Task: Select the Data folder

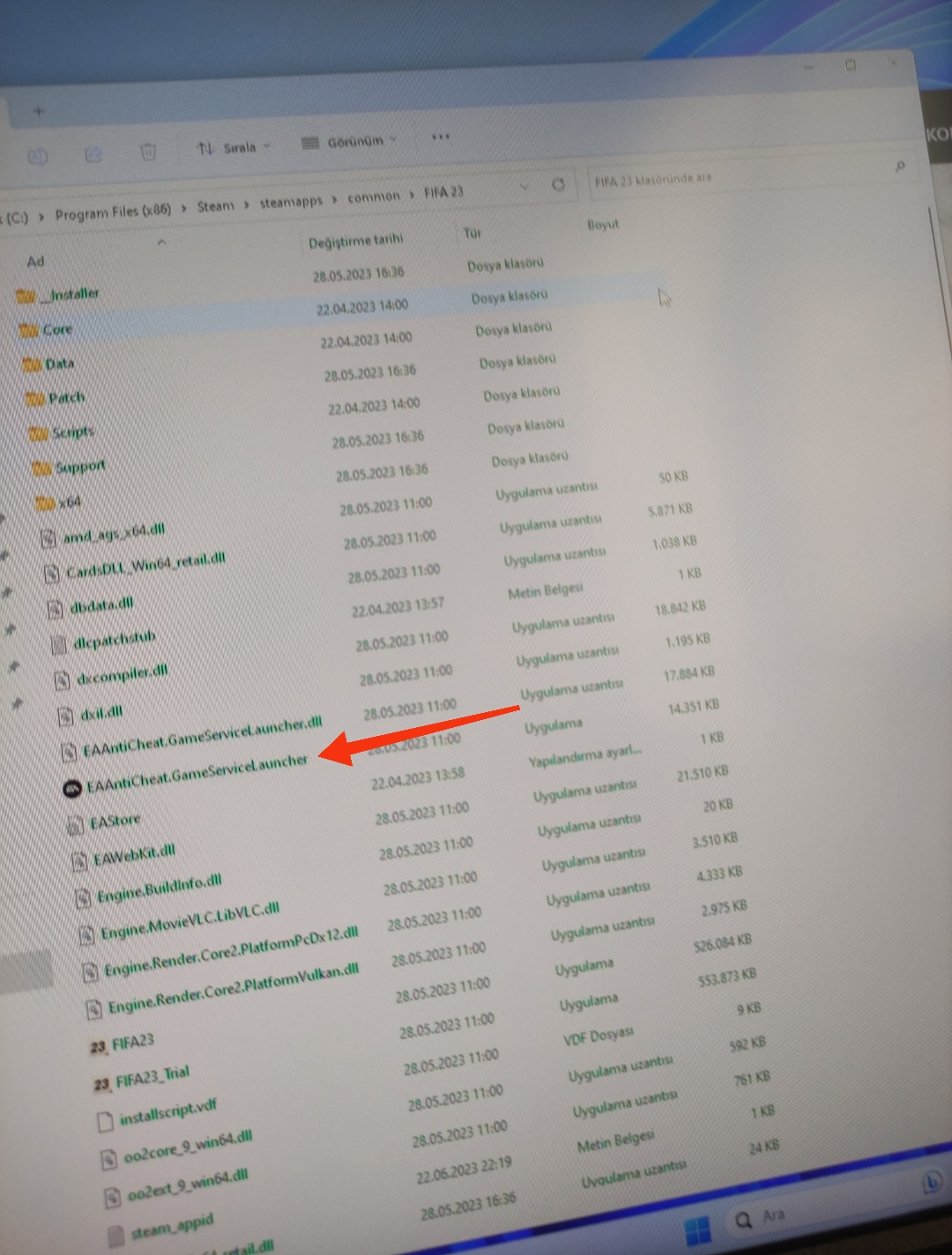Action: click(x=49, y=363)
